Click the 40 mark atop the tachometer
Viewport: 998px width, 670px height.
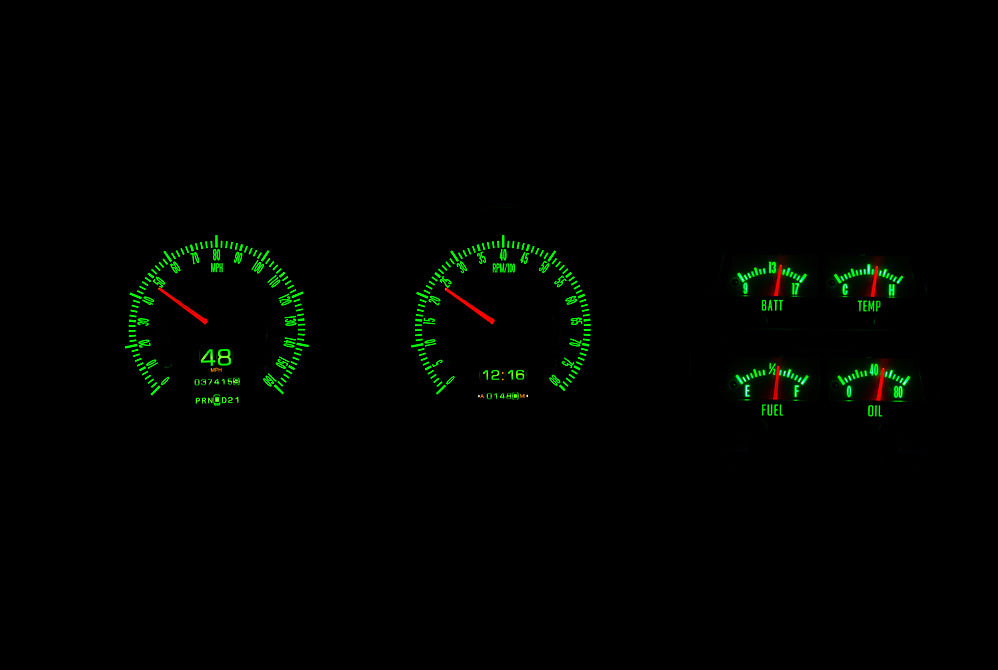(x=503, y=256)
